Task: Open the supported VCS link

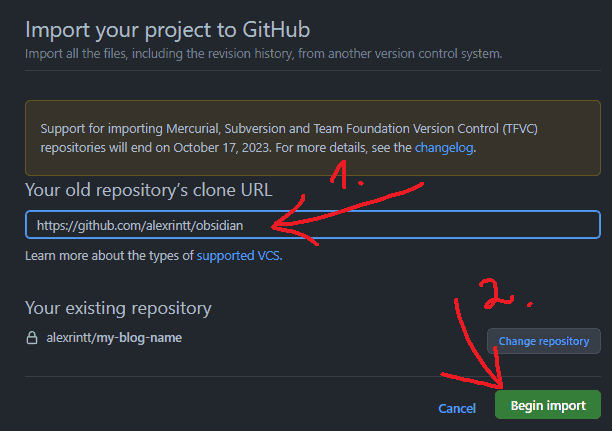Action: tap(238, 257)
